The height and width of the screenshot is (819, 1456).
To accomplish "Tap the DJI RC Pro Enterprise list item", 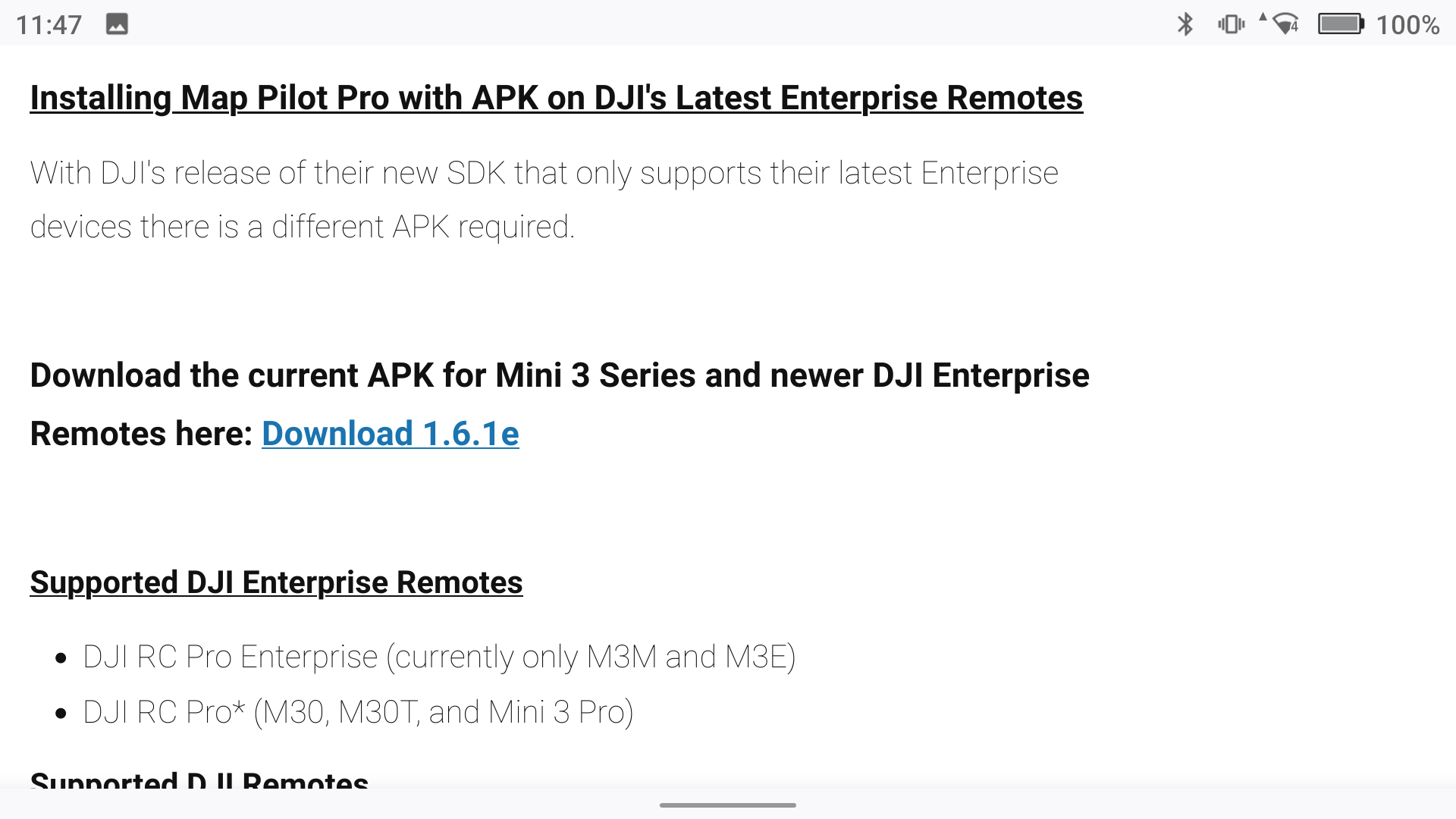I will pyautogui.click(x=439, y=657).
